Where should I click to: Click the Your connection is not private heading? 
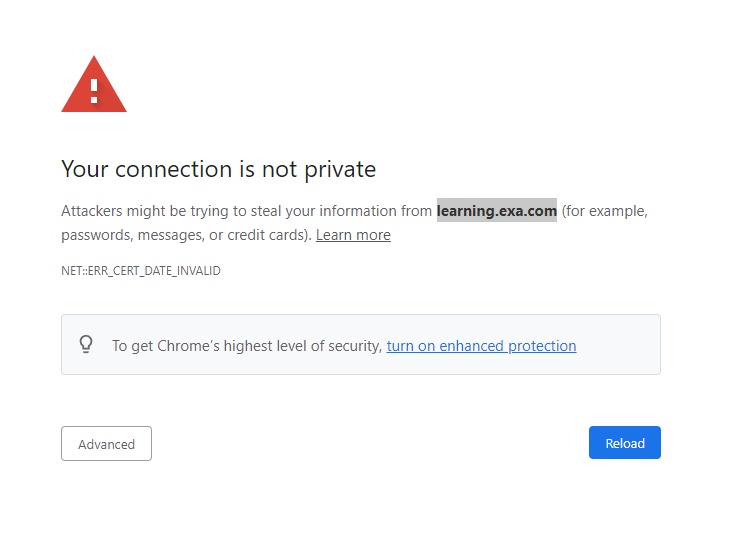tap(219, 169)
